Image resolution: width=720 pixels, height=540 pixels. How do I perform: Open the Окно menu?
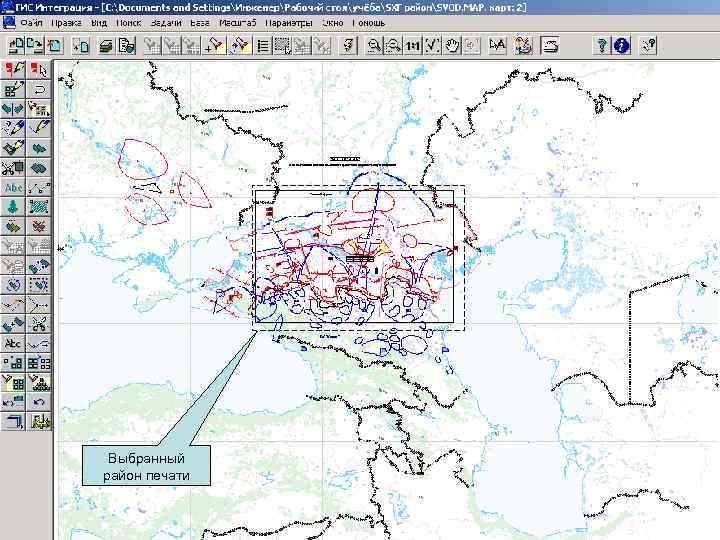[x=332, y=22]
